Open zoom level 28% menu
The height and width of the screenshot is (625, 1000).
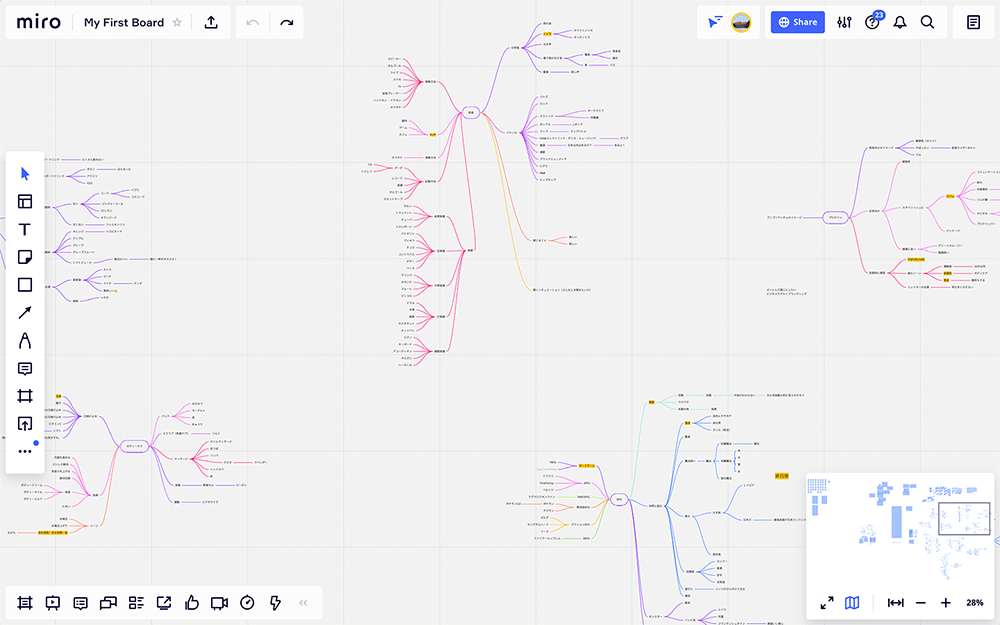click(x=974, y=602)
